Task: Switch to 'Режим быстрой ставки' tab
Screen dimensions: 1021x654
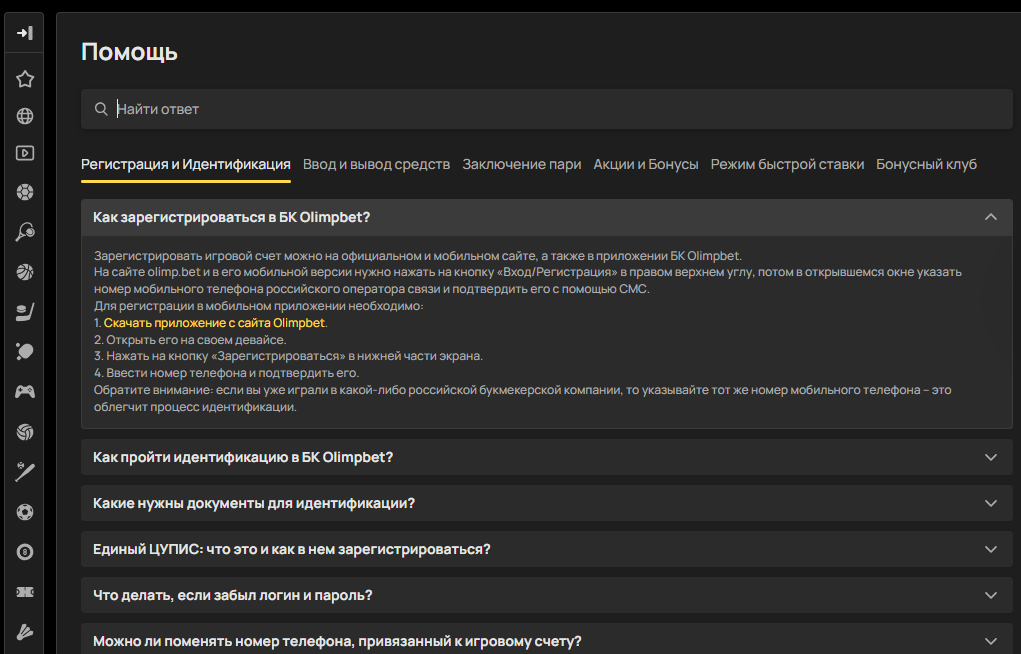Action: (x=787, y=164)
